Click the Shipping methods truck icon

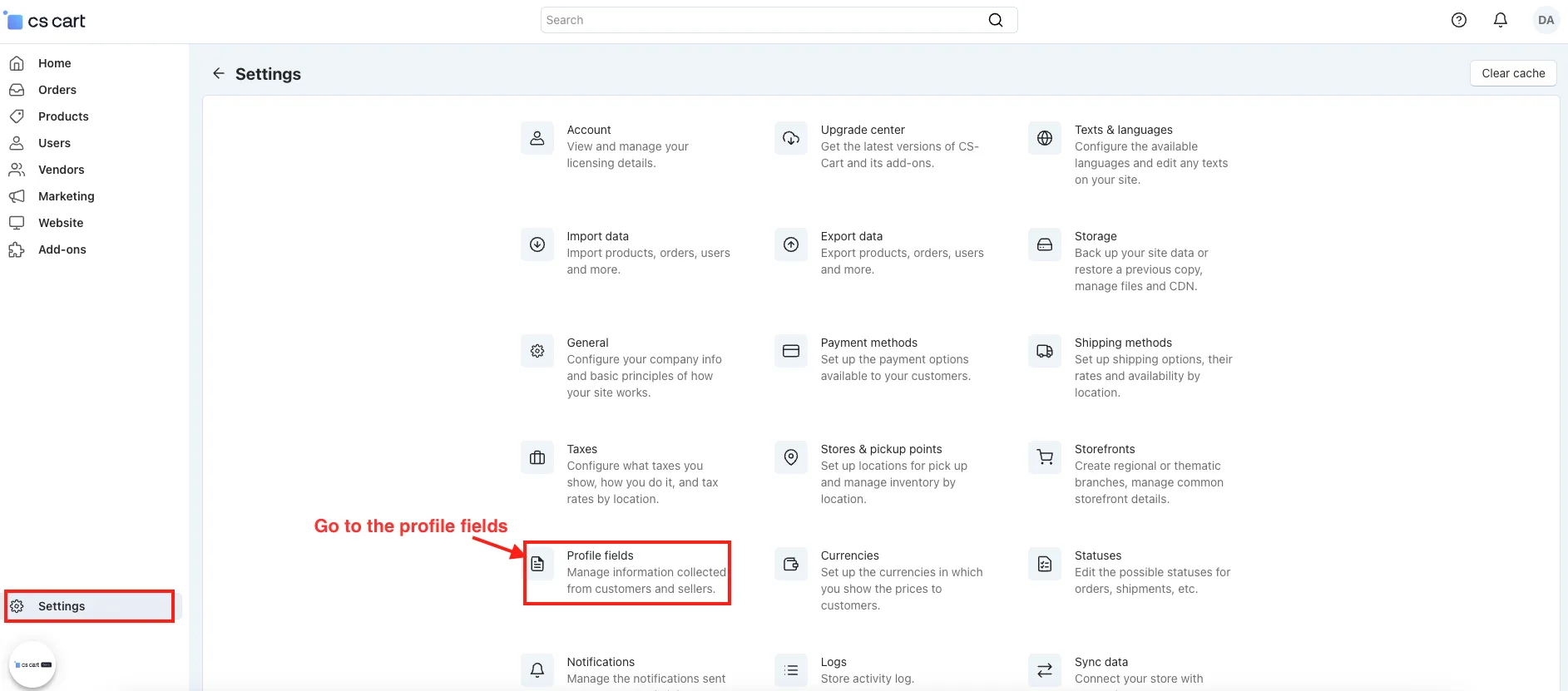(1045, 351)
